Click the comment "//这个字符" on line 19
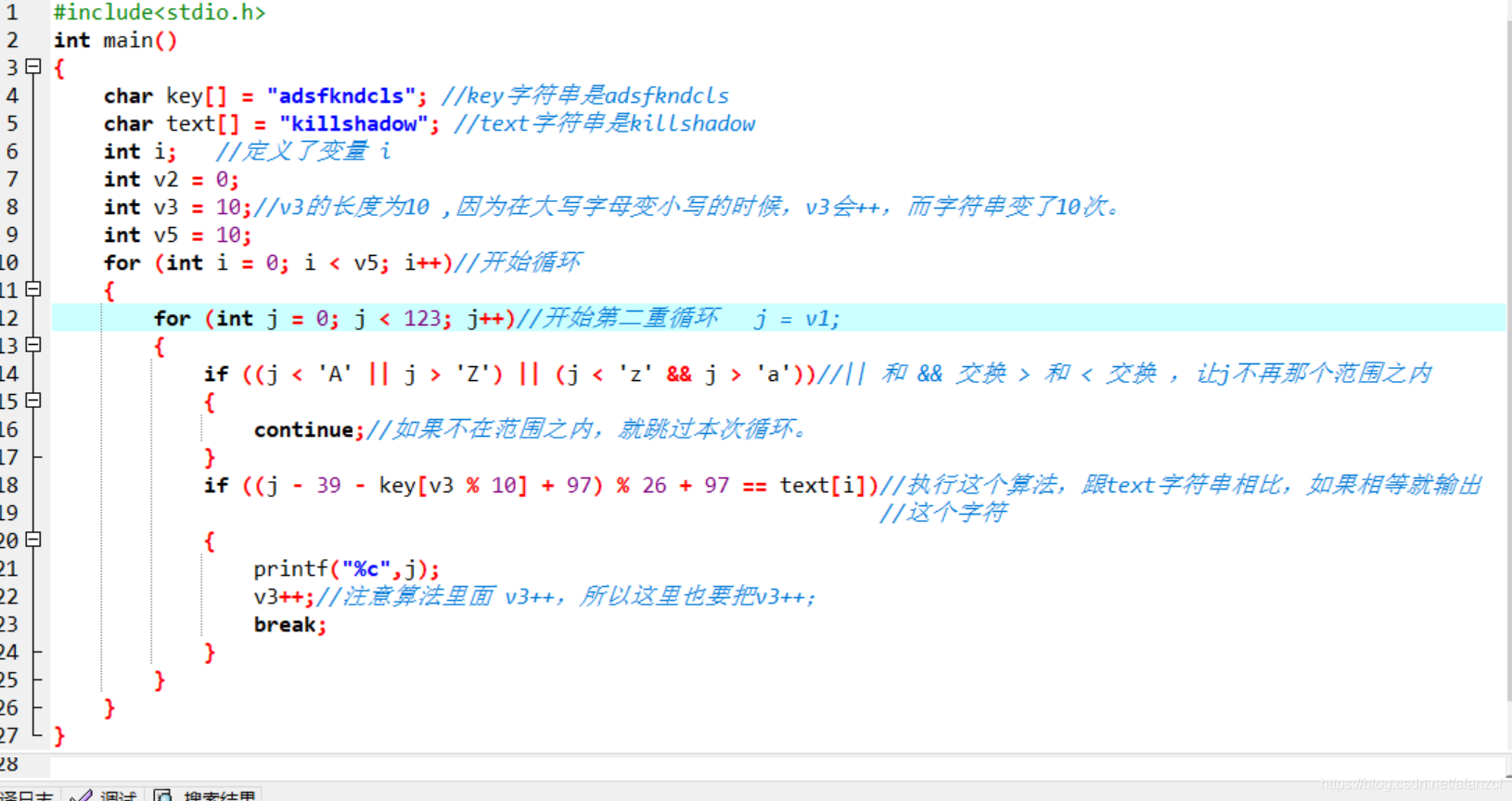 [942, 513]
